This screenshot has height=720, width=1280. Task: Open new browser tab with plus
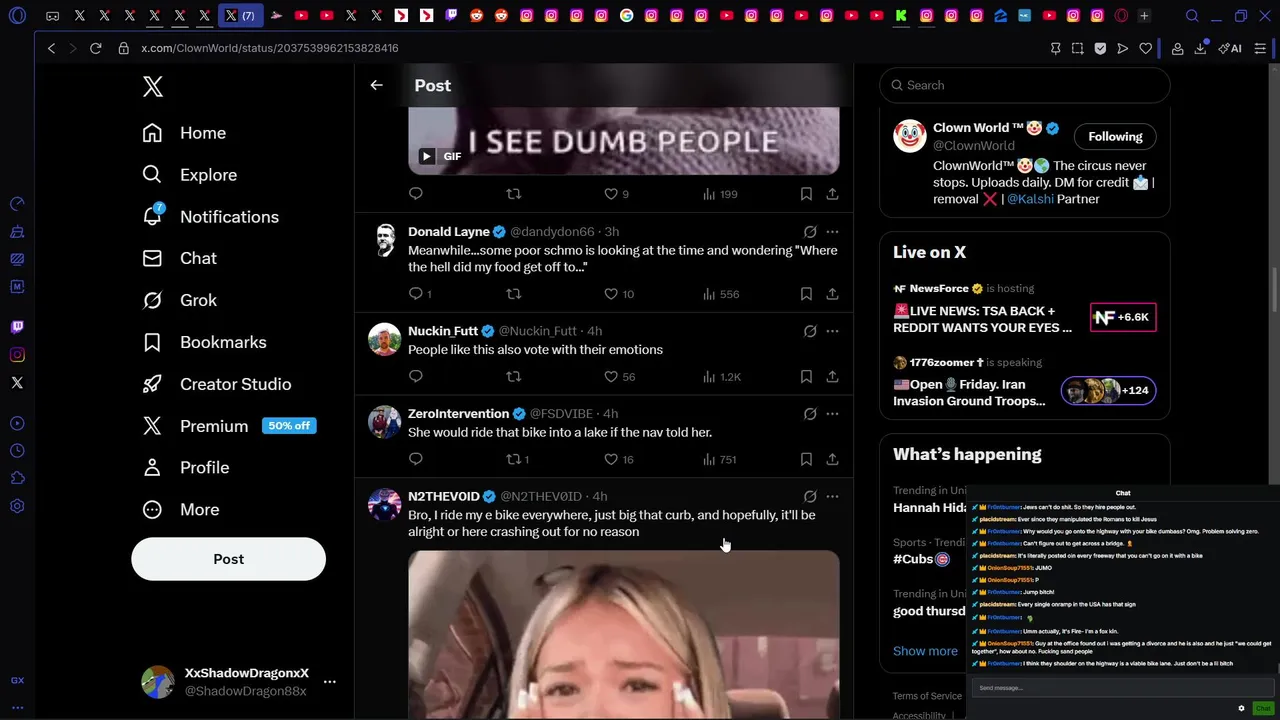click(x=1144, y=16)
